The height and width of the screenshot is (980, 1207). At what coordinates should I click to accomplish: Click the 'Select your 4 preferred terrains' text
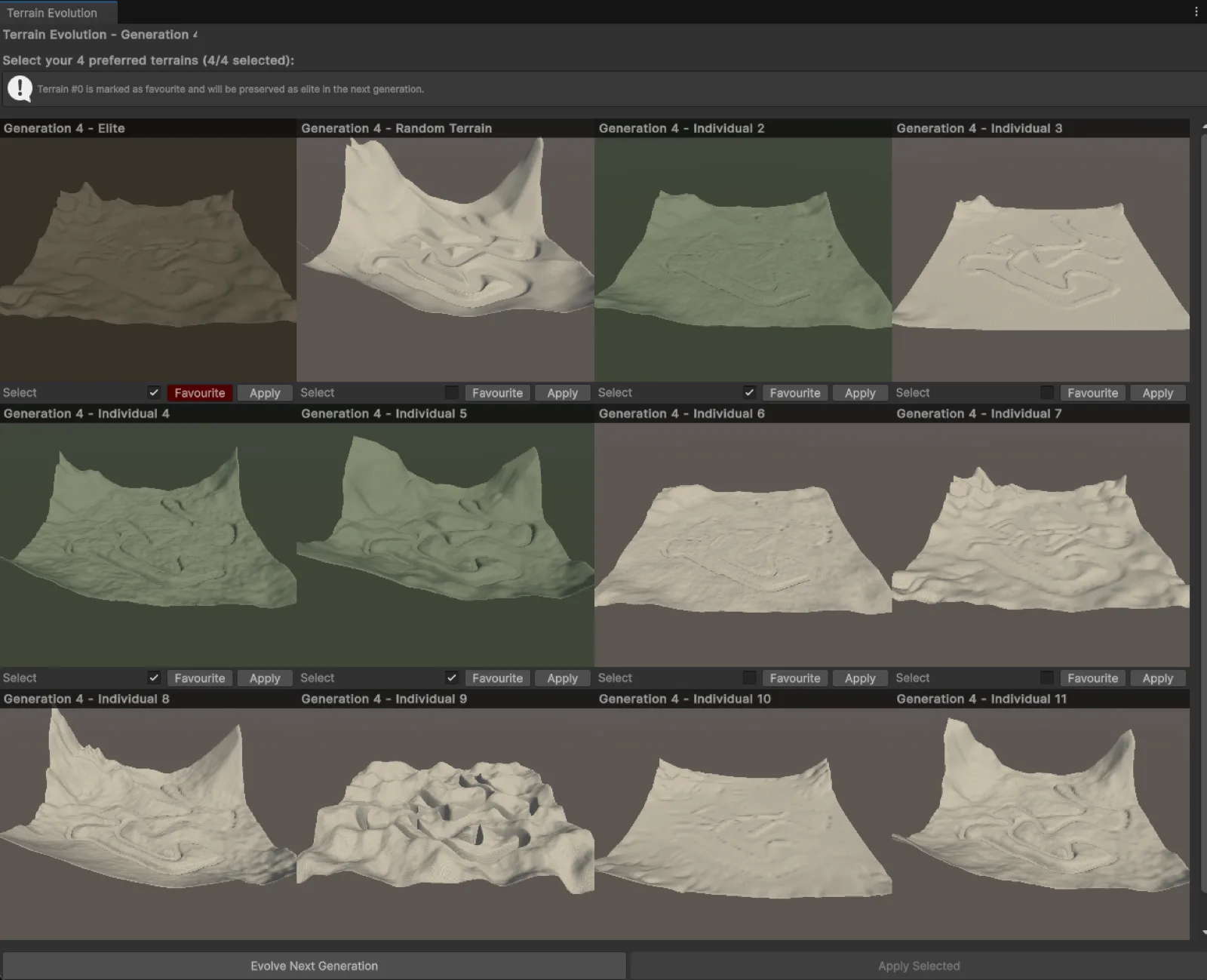[149, 60]
